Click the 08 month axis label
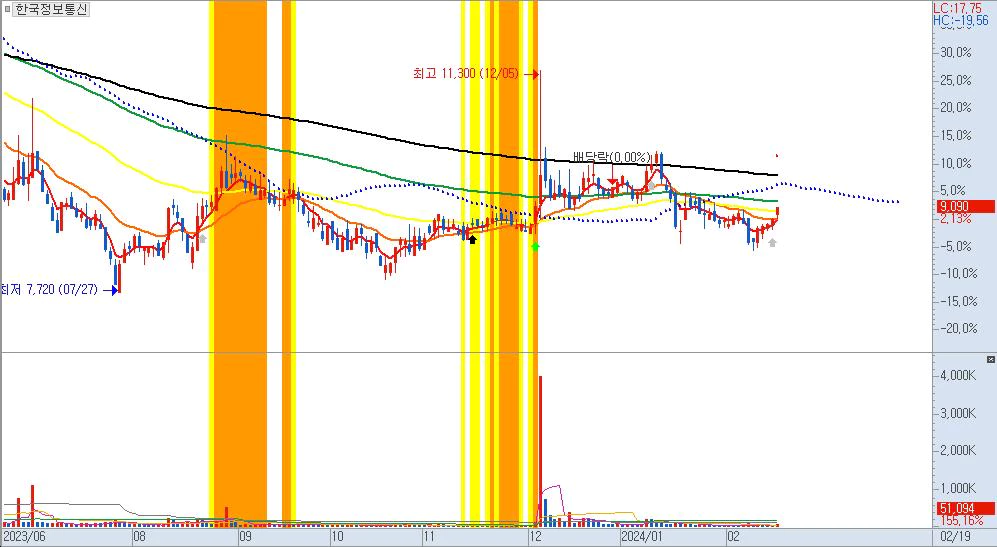This screenshot has height=547, width=997. 139,537
